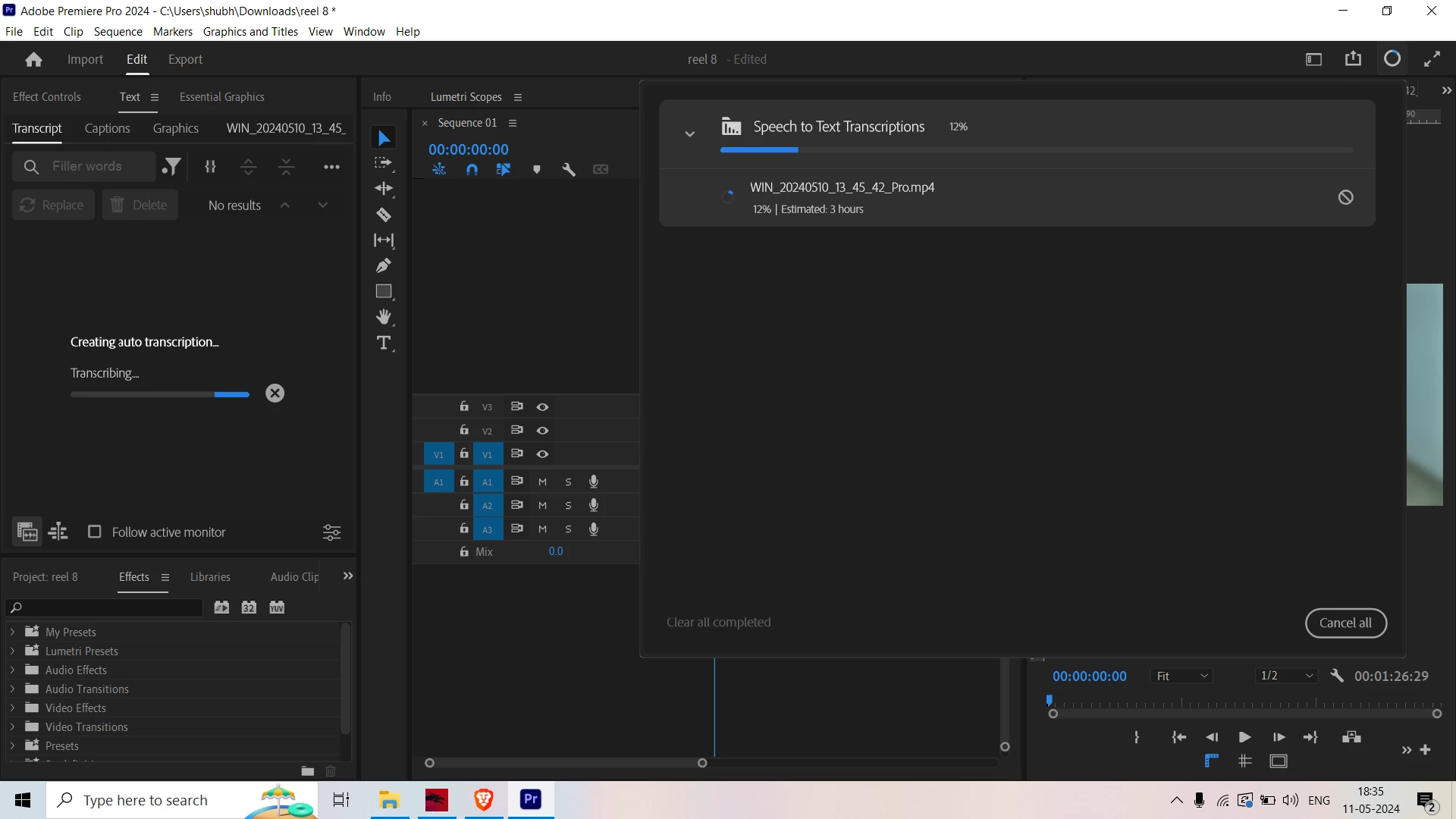Select the Razor tool

click(x=384, y=215)
